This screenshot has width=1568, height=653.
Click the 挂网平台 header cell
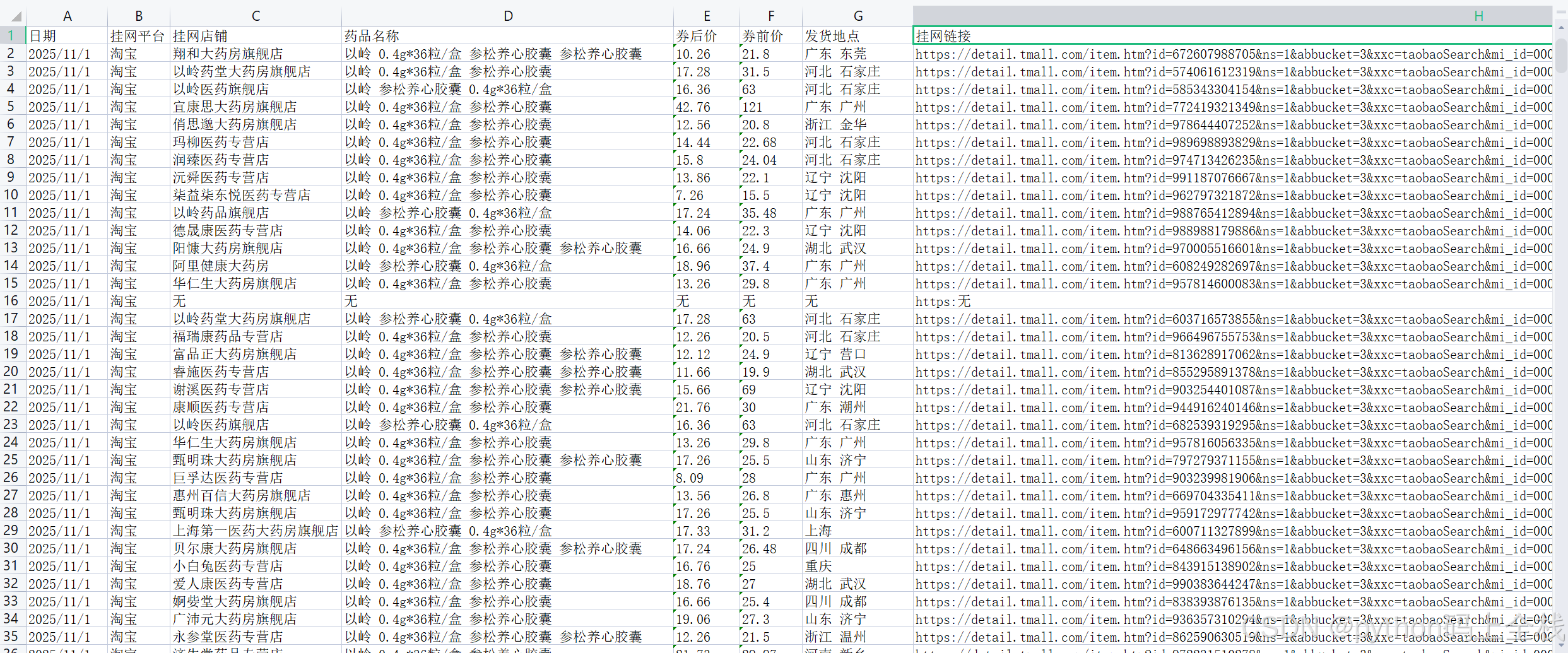[139, 36]
